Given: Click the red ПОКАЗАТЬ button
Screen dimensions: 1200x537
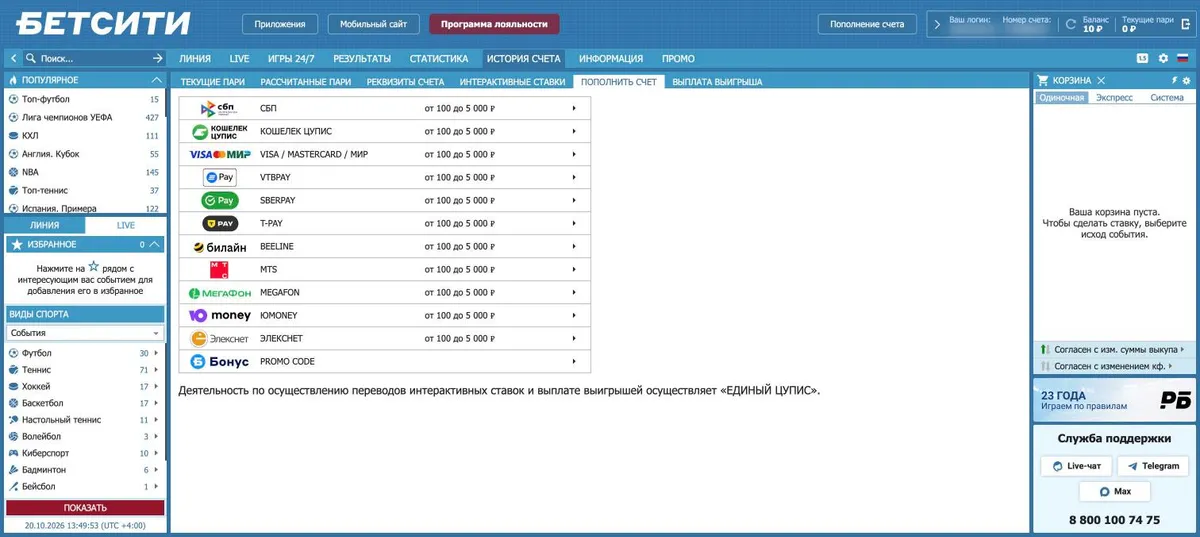Looking at the screenshot, I should 85,508.
